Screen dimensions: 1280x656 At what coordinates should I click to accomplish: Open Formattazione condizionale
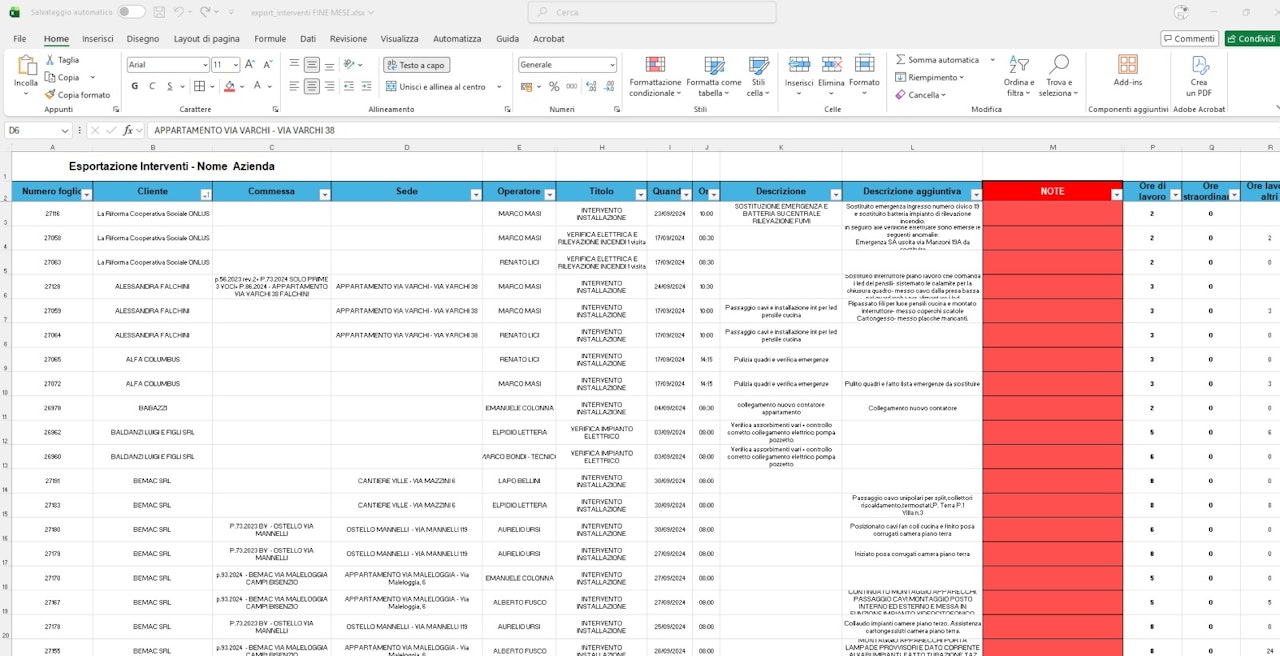655,76
